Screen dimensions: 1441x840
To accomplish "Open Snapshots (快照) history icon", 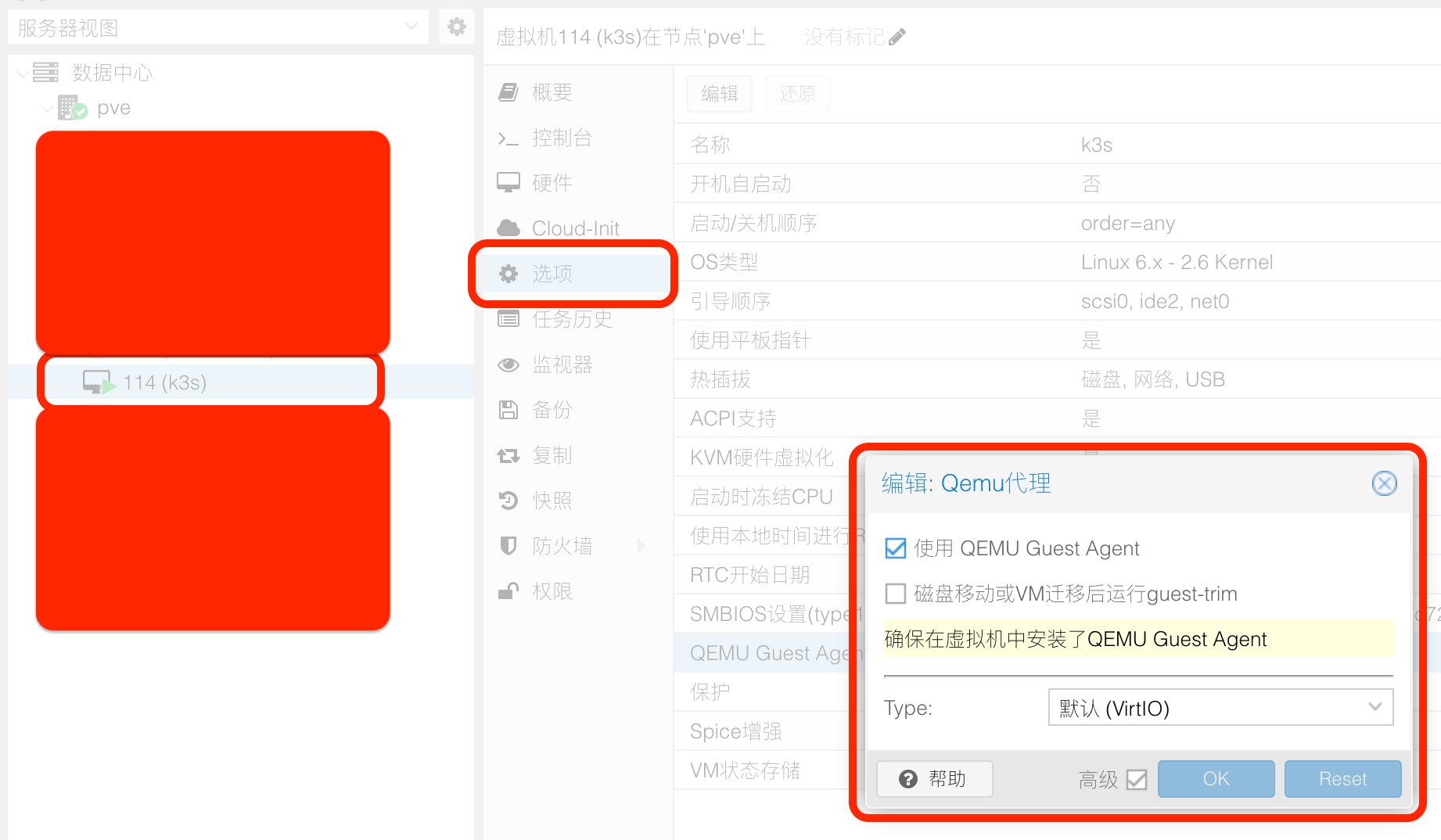I will point(508,501).
